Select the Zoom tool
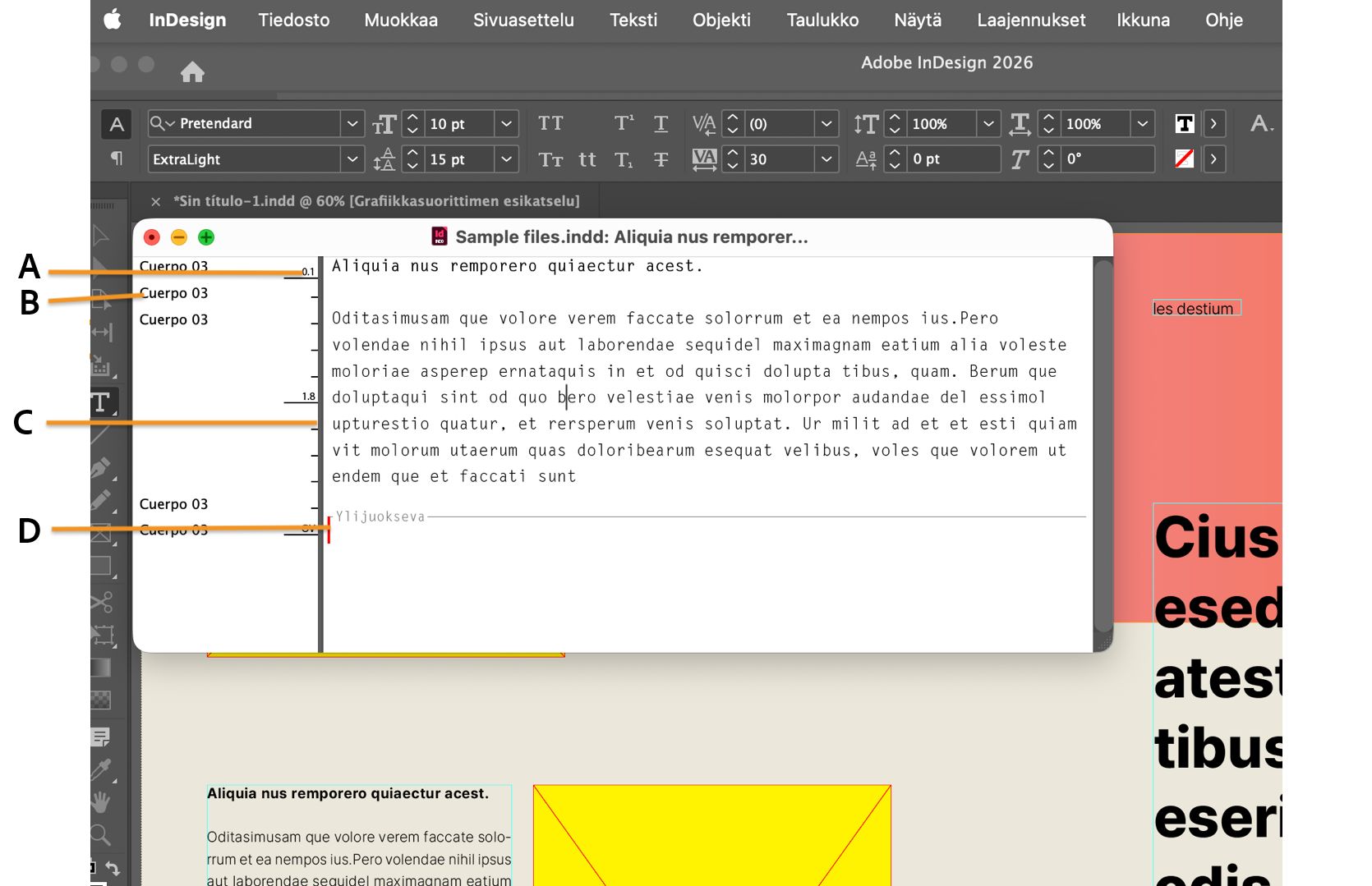 pyautogui.click(x=100, y=835)
